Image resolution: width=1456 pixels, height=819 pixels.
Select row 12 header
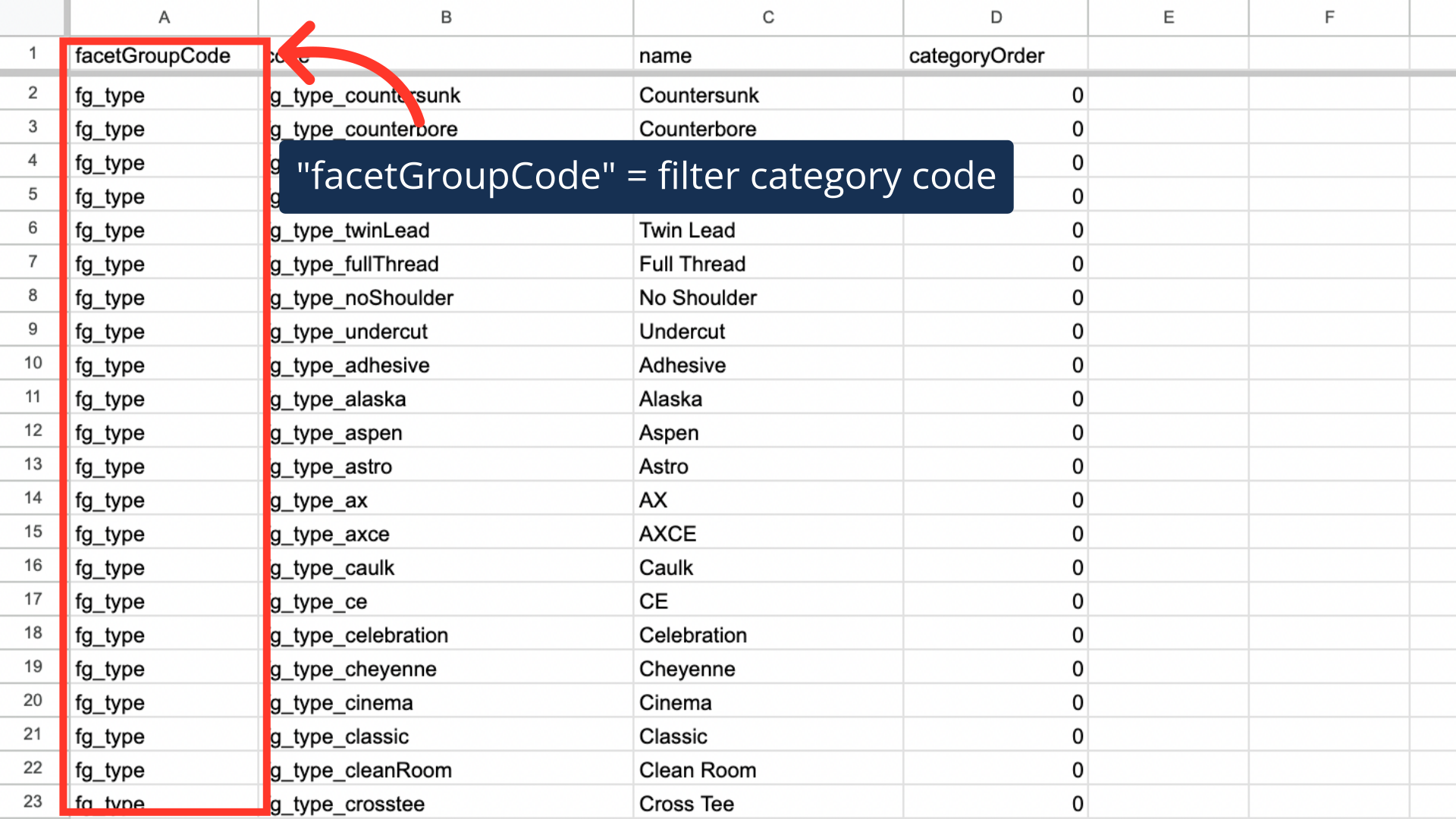[33, 431]
